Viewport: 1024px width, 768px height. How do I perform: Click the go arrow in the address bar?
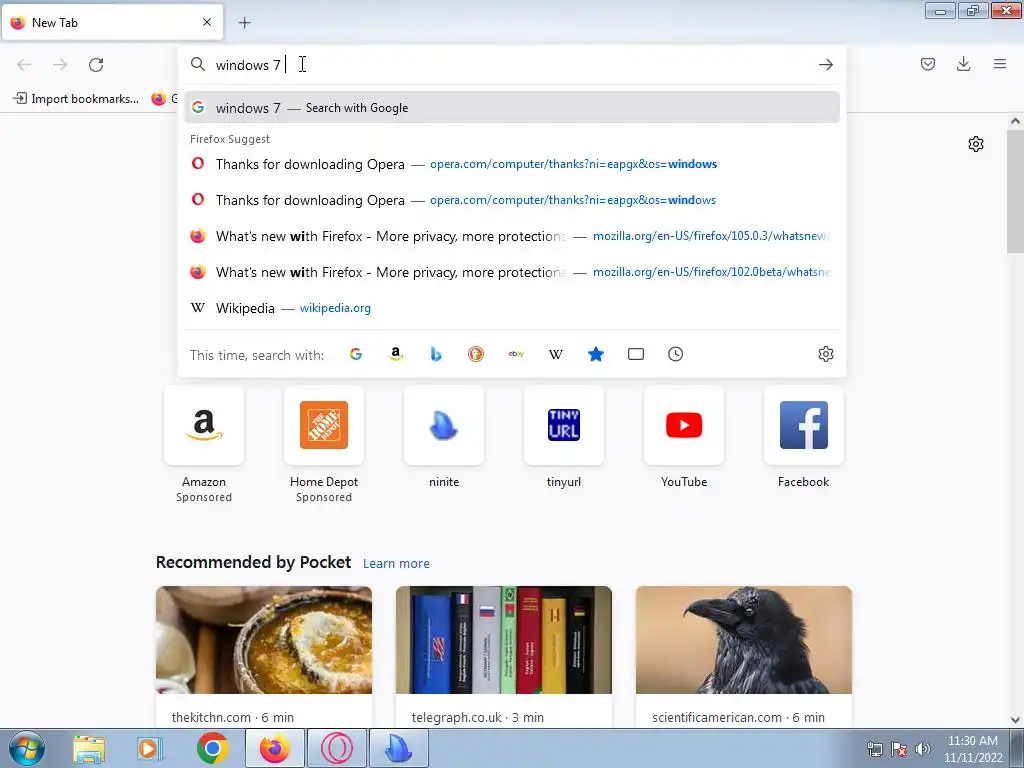tap(825, 65)
